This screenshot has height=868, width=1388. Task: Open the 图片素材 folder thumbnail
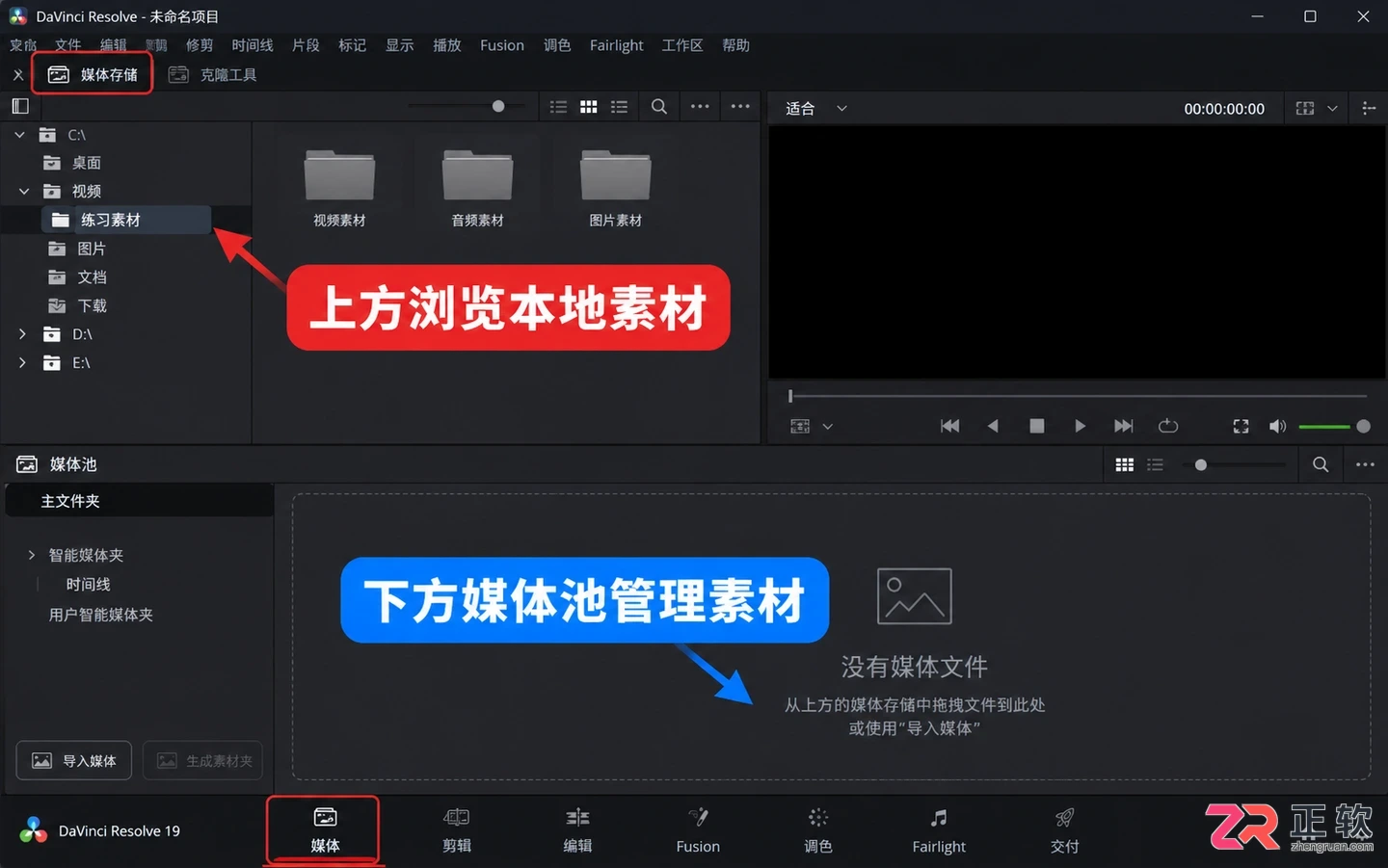pos(615,188)
